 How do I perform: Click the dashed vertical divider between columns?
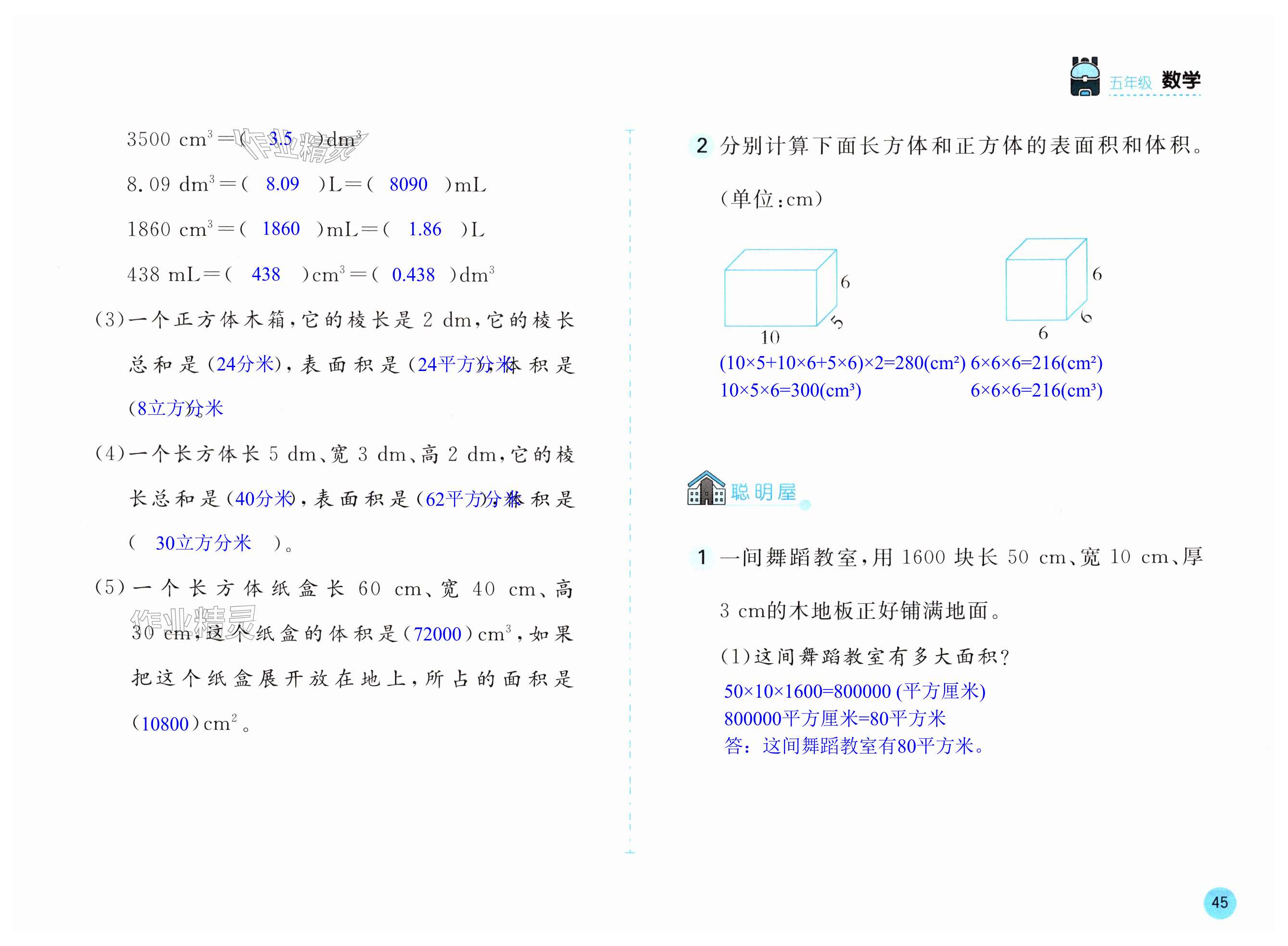pos(630,492)
